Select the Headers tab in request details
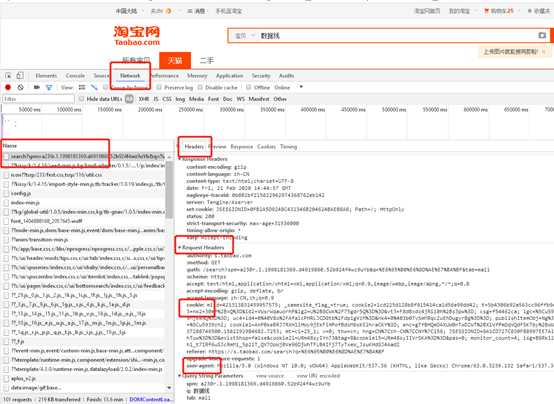 click(x=194, y=147)
